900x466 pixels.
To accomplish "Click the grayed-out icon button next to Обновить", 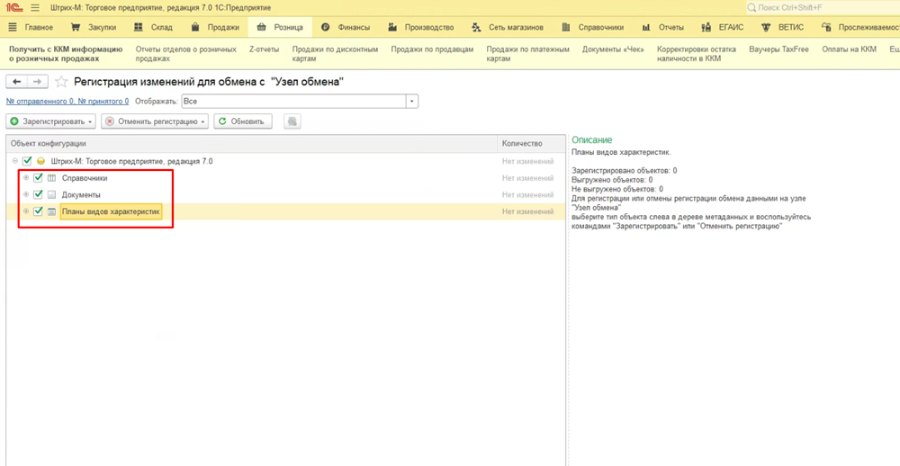I will tap(292, 122).
